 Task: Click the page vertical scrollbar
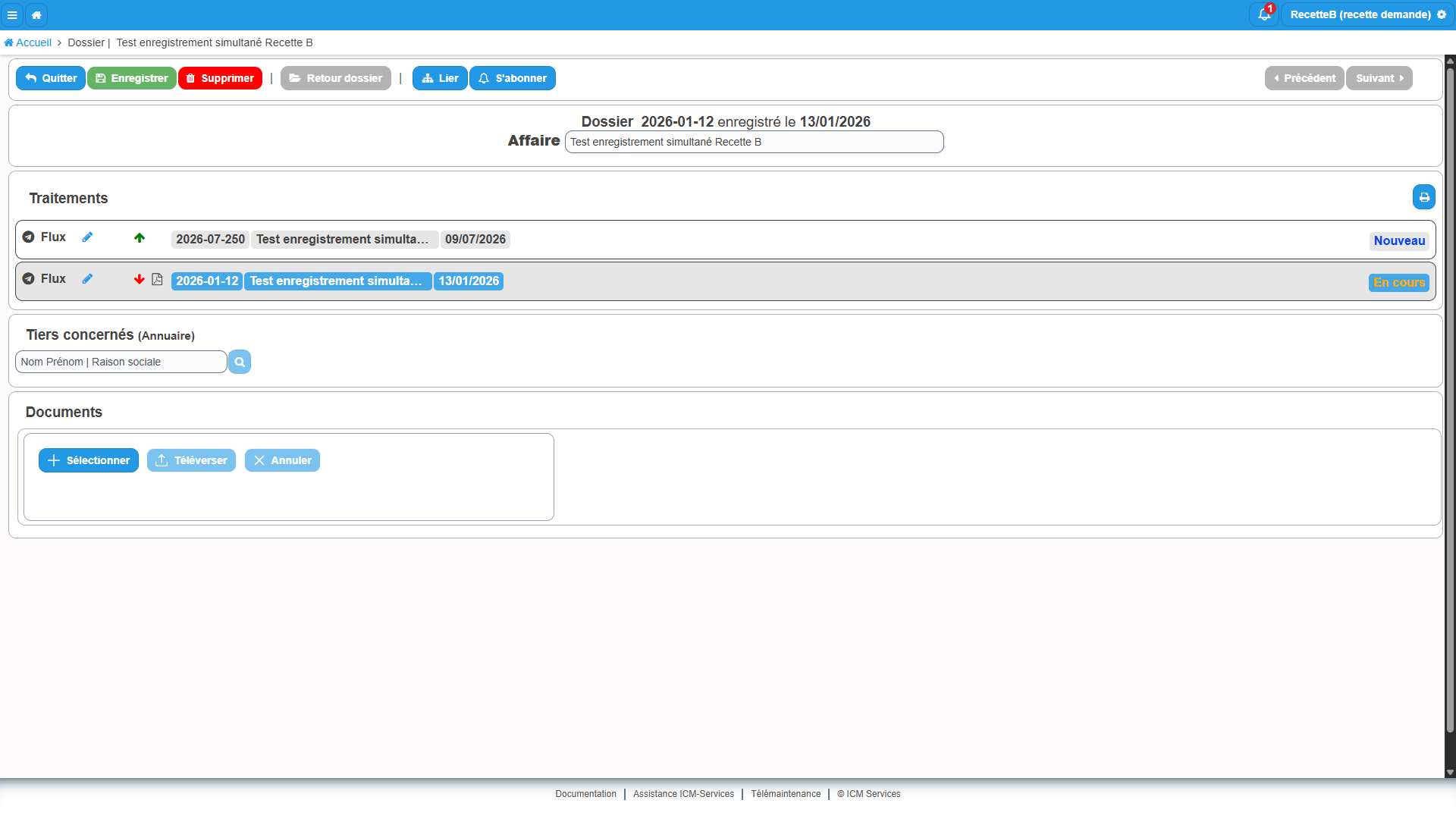(1450, 400)
